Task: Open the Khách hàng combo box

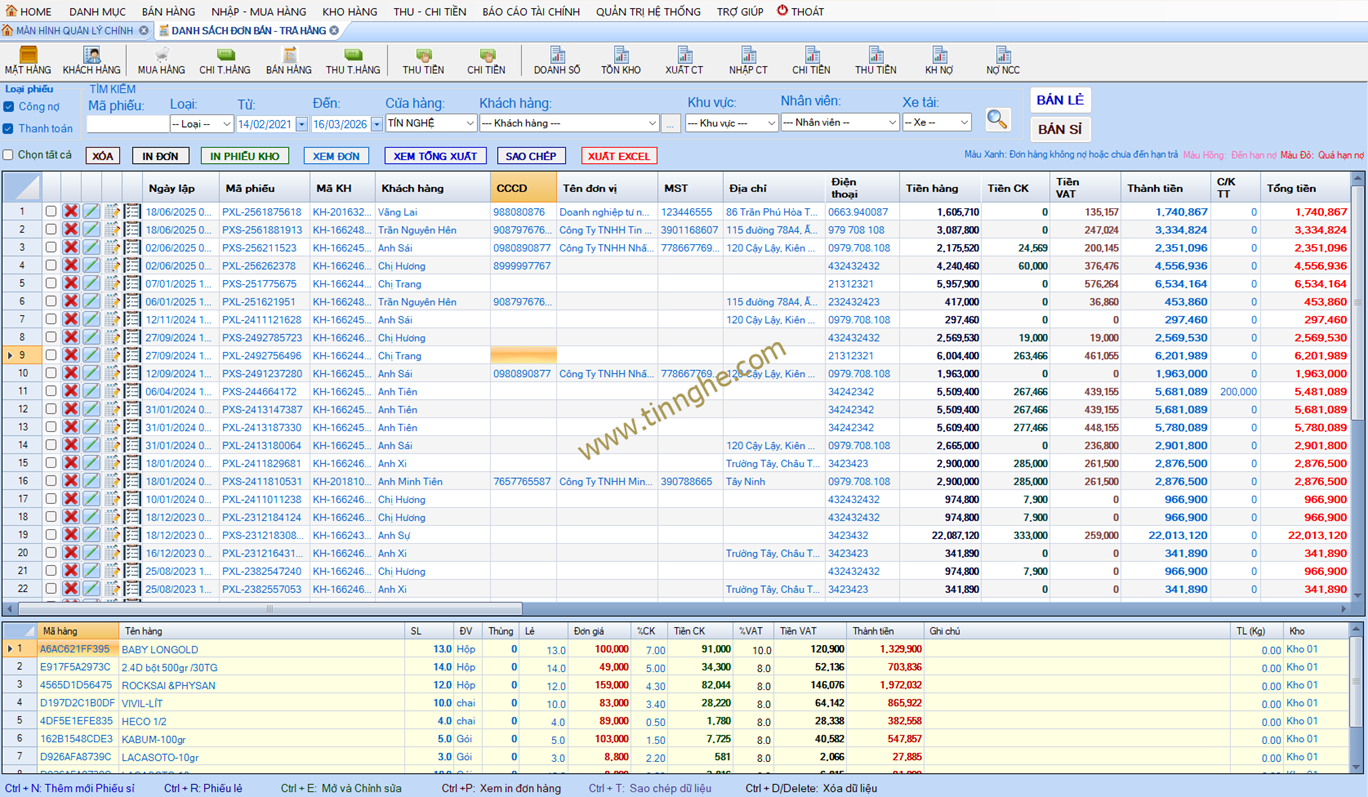Action: click(569, 124)
